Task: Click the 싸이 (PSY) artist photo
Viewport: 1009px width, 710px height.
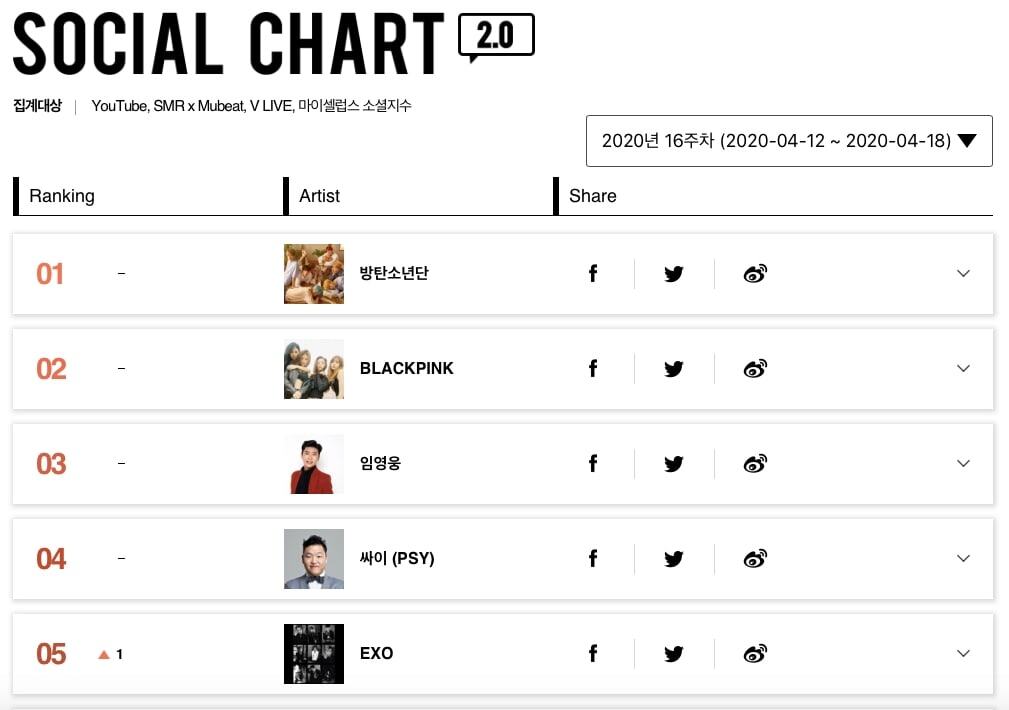Action: [314, 559]
